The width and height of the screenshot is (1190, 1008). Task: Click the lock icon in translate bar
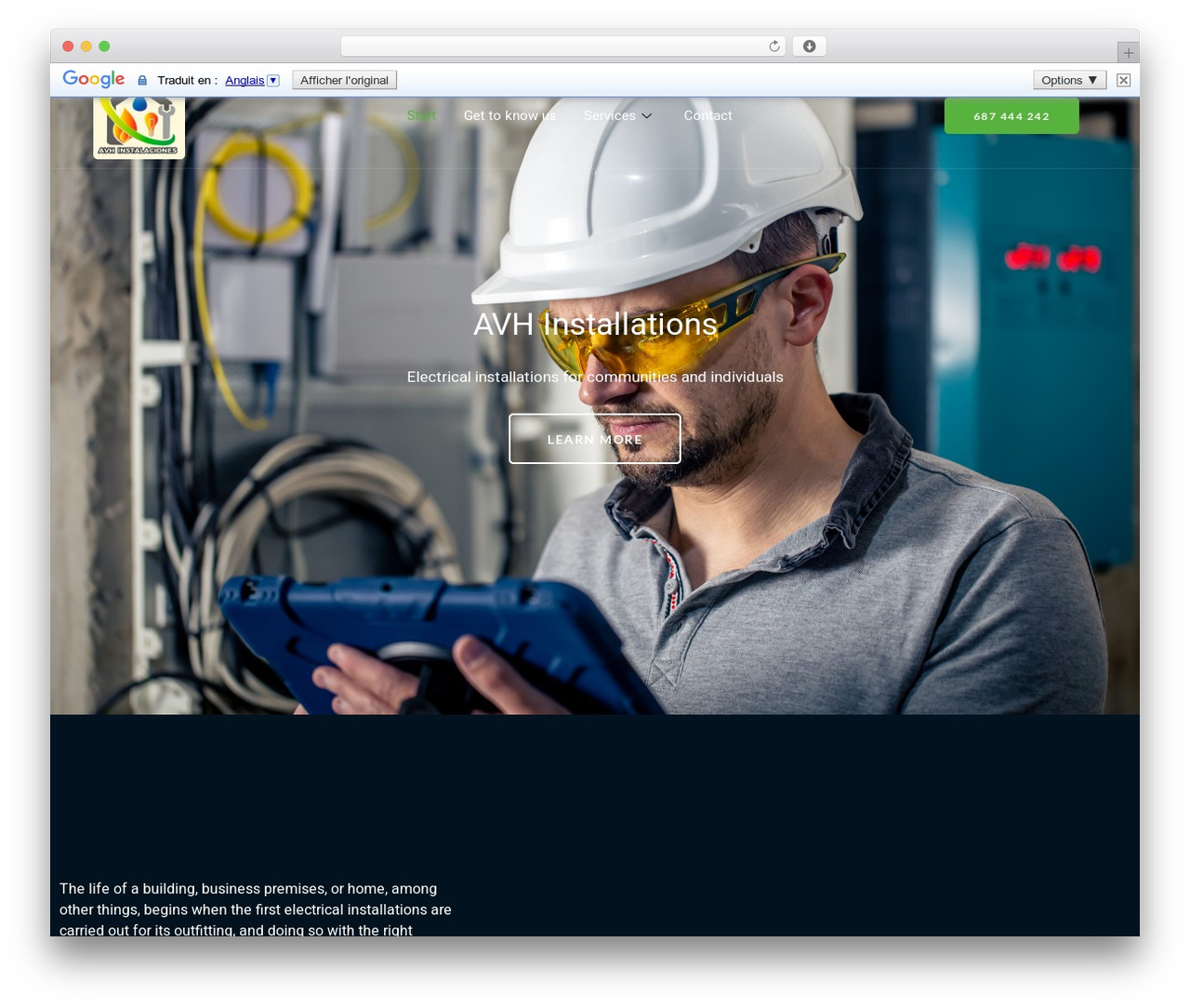(x=142, y=81)
